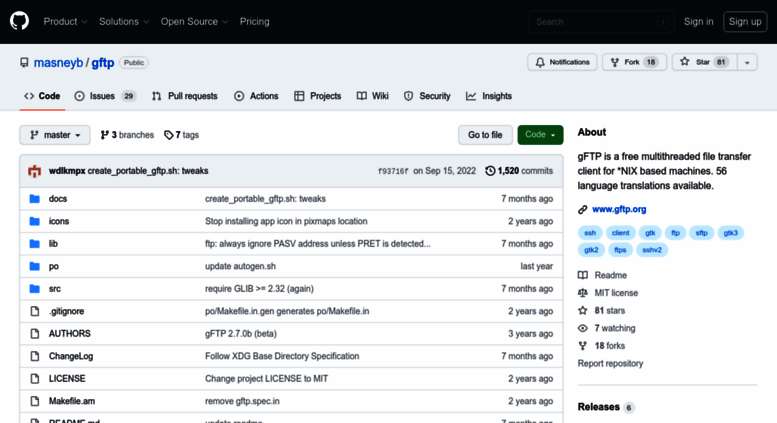This screenshot has height=423, width=777.
Task: Open the Open Source dropdown
Action: point(194,21)
